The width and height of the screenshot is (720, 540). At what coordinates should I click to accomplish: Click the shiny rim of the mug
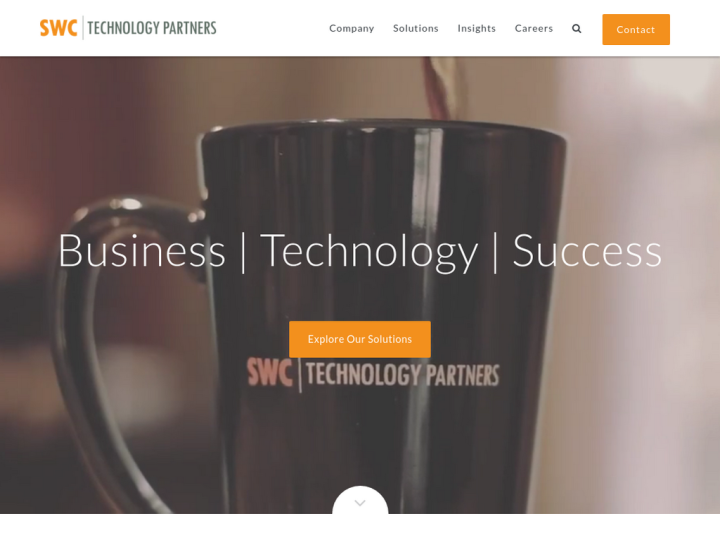coord(383,127)
